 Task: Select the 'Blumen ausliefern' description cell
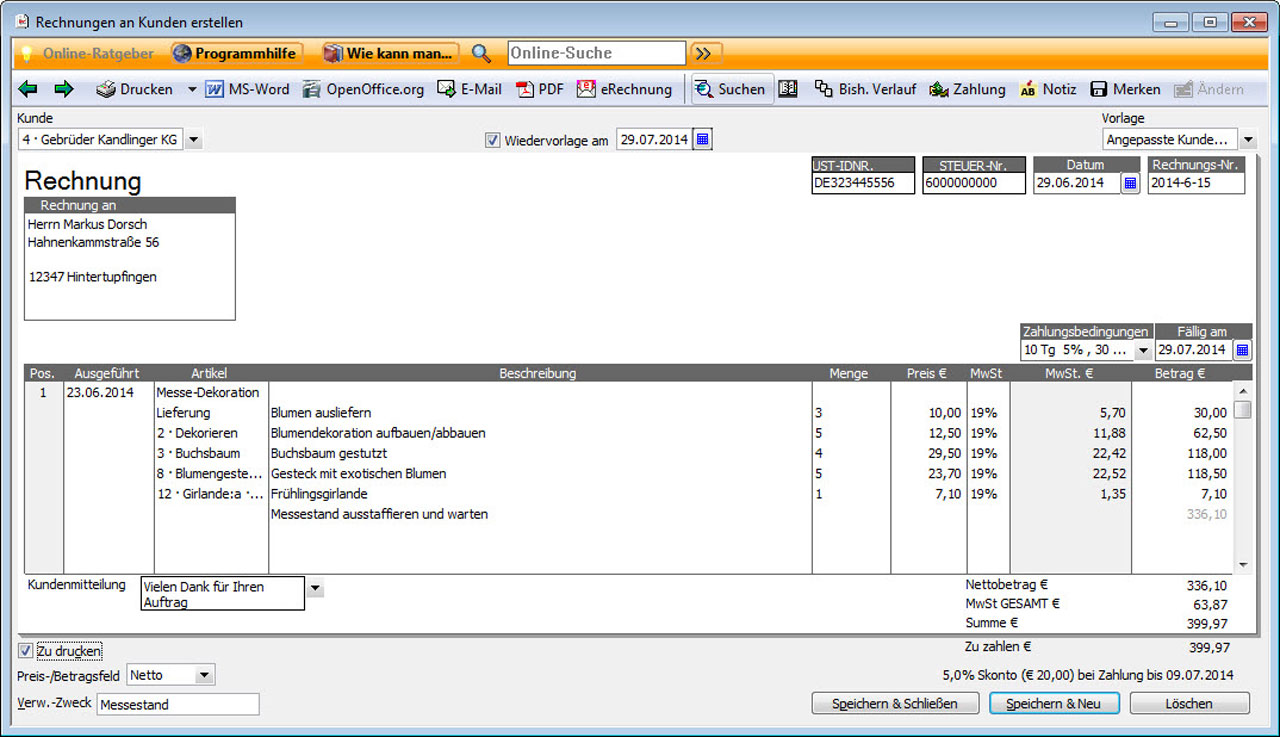click(x=540, y=413)
